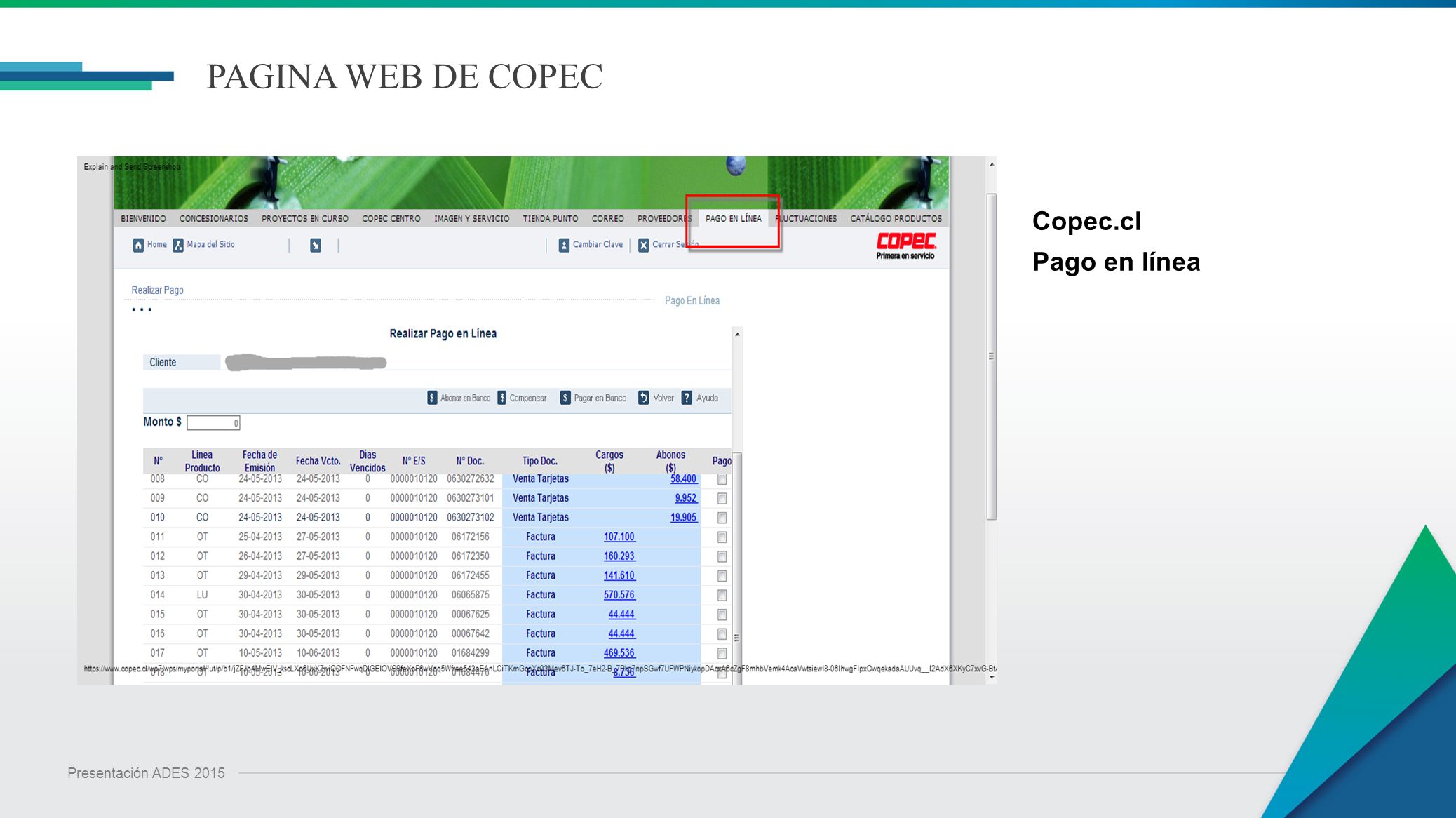Click the arrow icon next to Mapa del Sitio

[316, 245]
